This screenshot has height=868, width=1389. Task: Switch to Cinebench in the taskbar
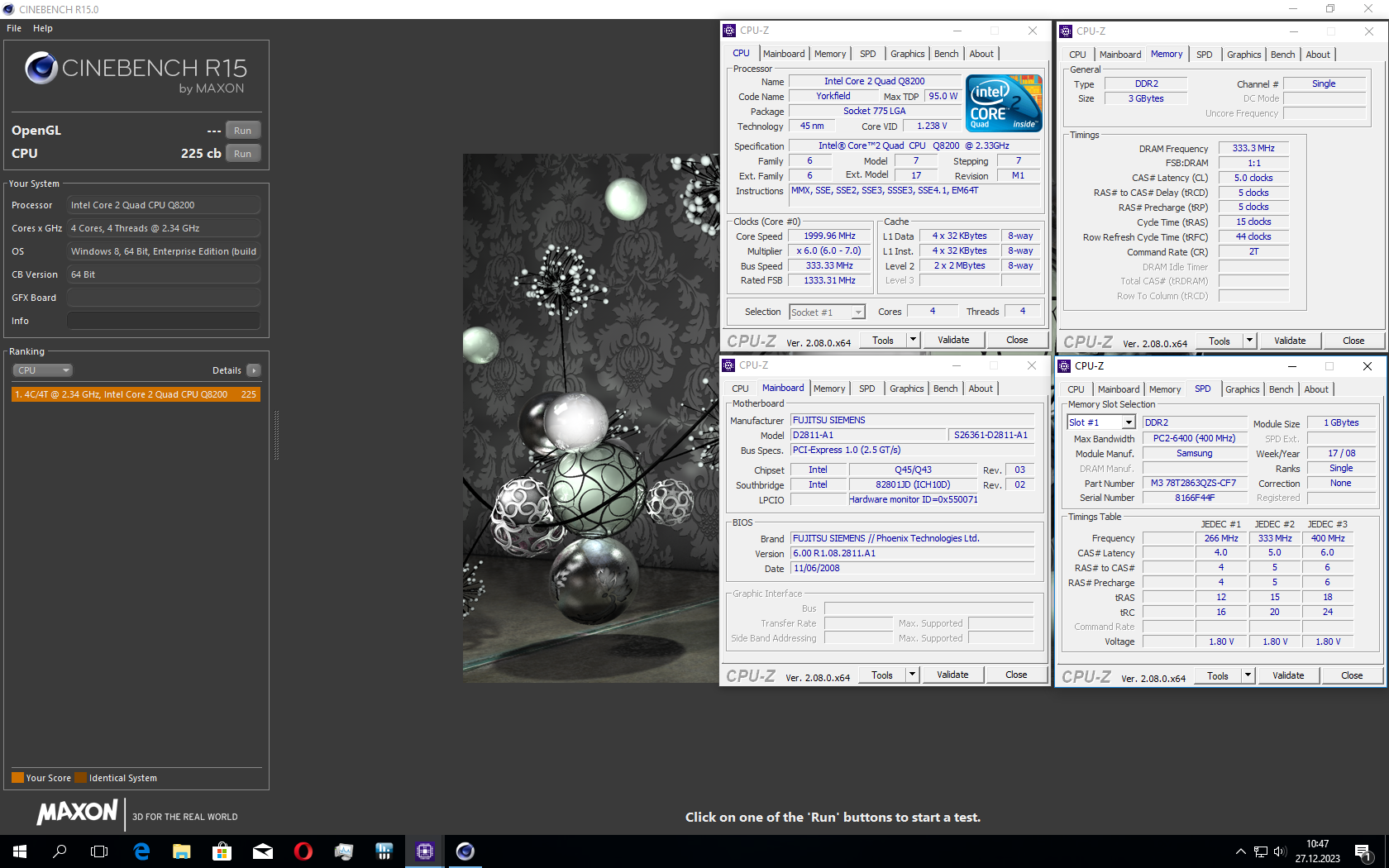pos(465,851)
